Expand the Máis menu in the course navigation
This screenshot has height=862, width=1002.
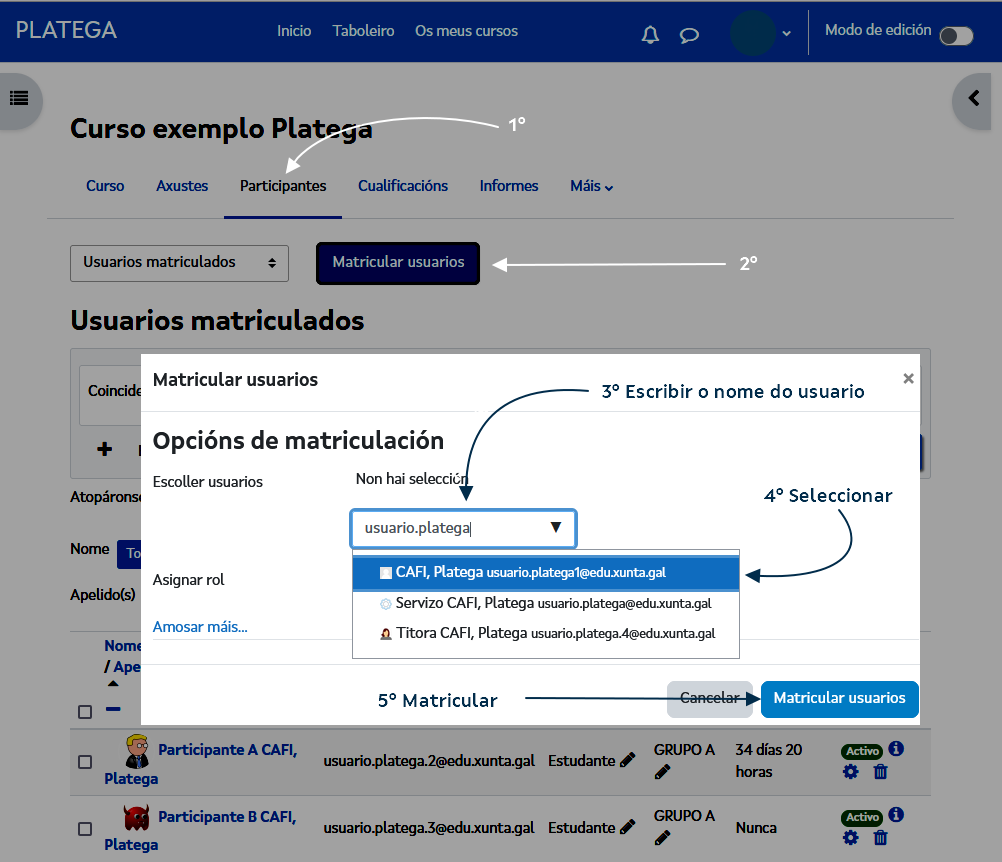[590, 186]
